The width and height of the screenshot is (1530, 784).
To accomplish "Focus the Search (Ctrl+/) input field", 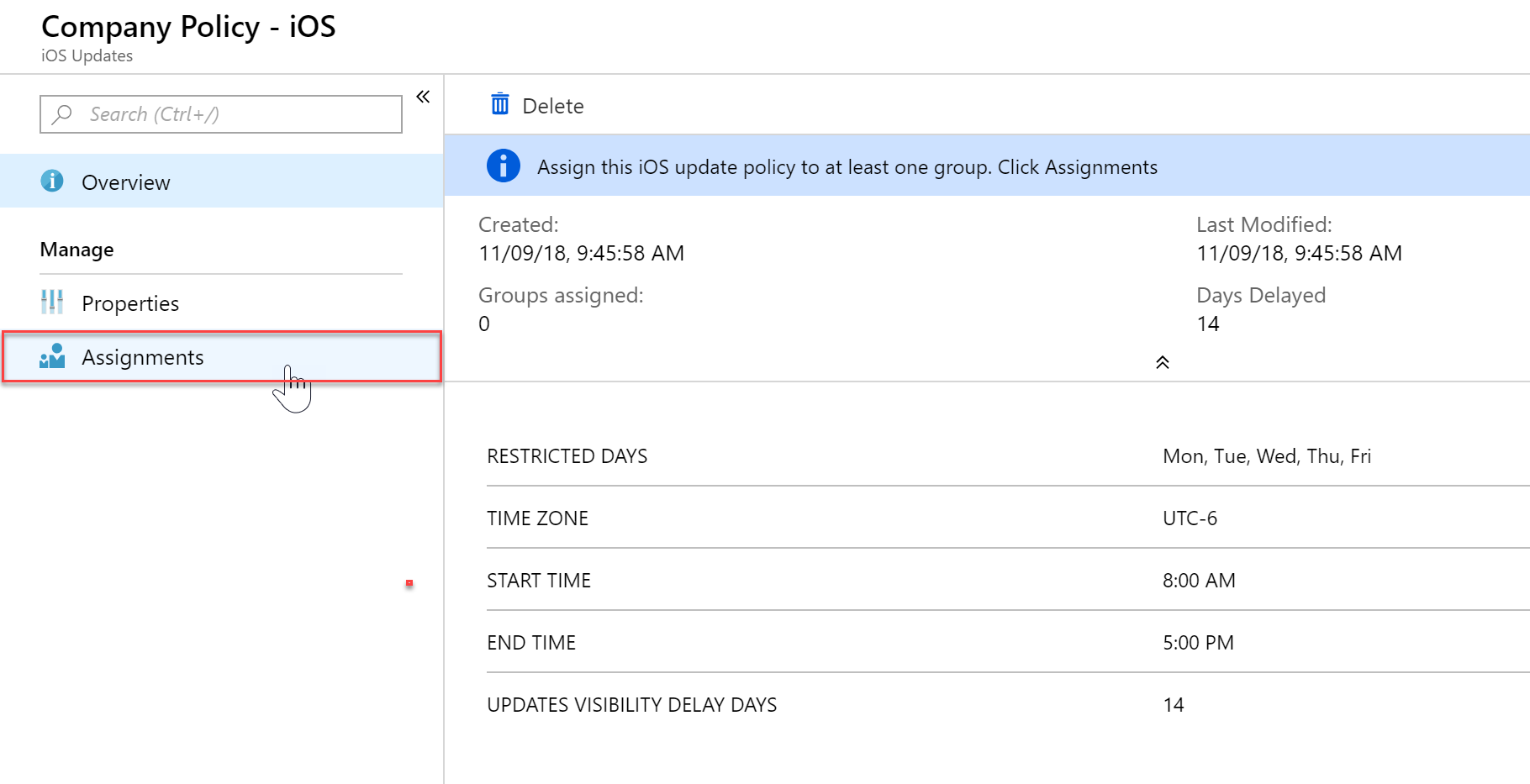I will pos(221,114).
